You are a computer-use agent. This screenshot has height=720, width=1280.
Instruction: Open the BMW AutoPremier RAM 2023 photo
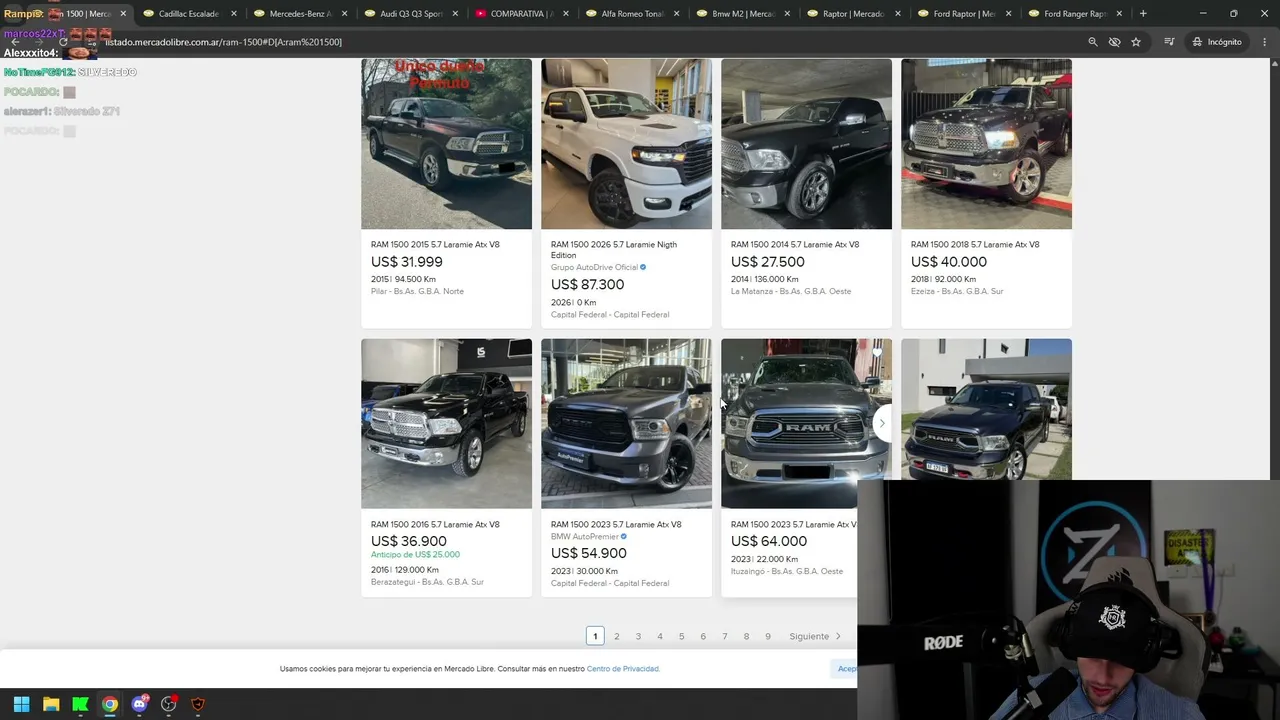click(627, 424)
